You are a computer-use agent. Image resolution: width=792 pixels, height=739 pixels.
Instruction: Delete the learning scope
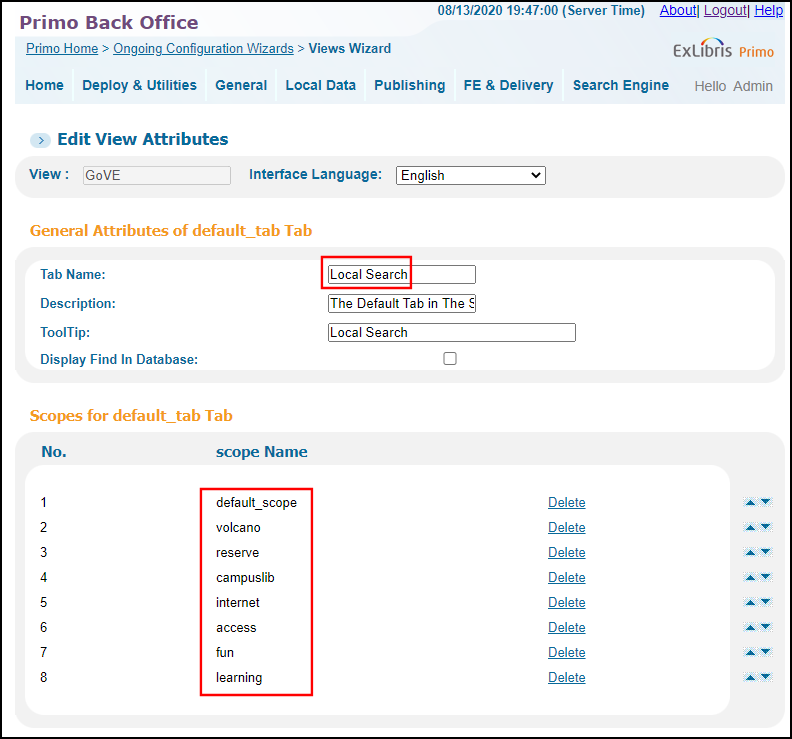pyautogui.click(x=567, y=677)
